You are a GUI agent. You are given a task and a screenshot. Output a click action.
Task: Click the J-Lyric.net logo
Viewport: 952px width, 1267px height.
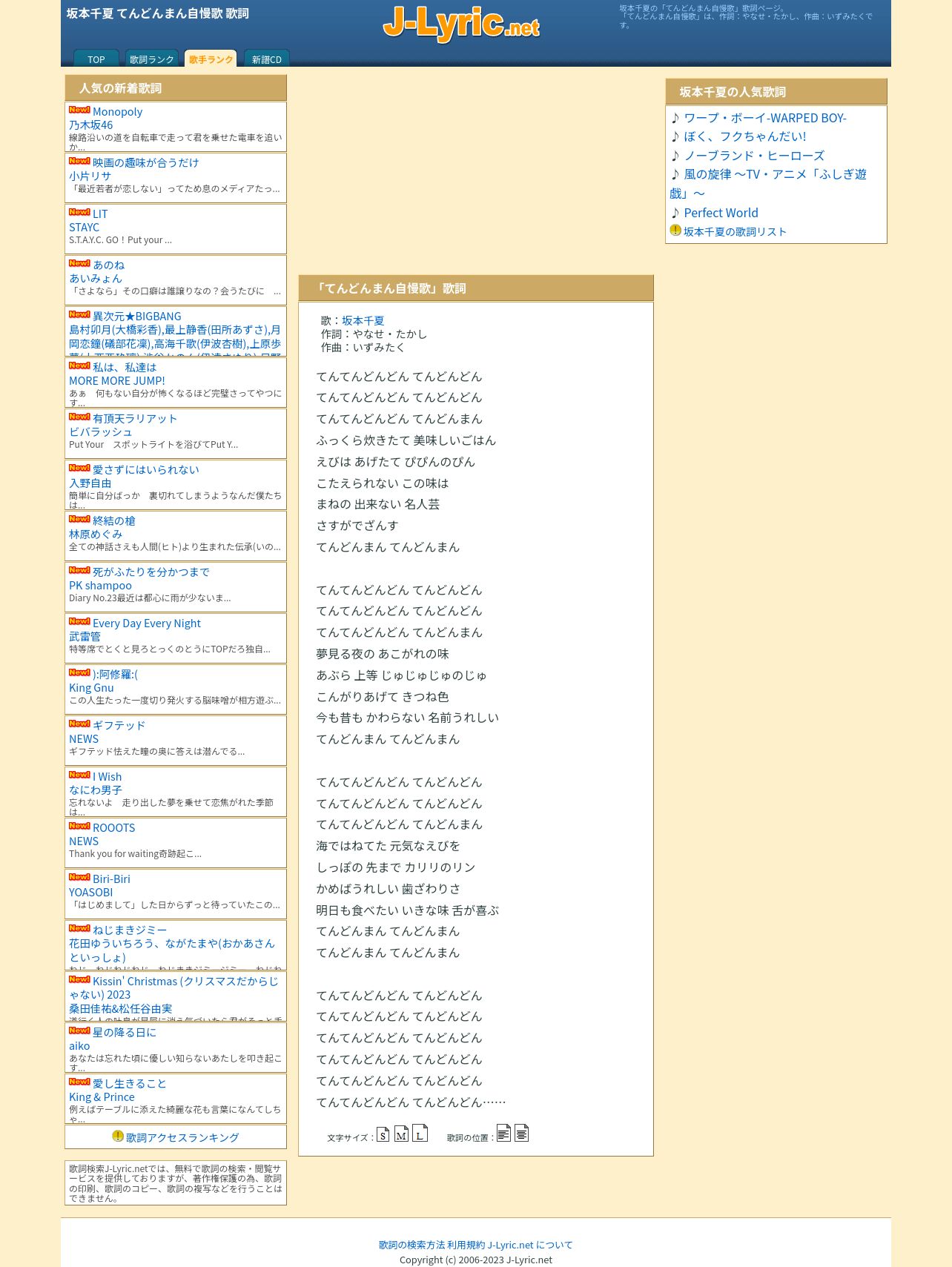(461, 24)
